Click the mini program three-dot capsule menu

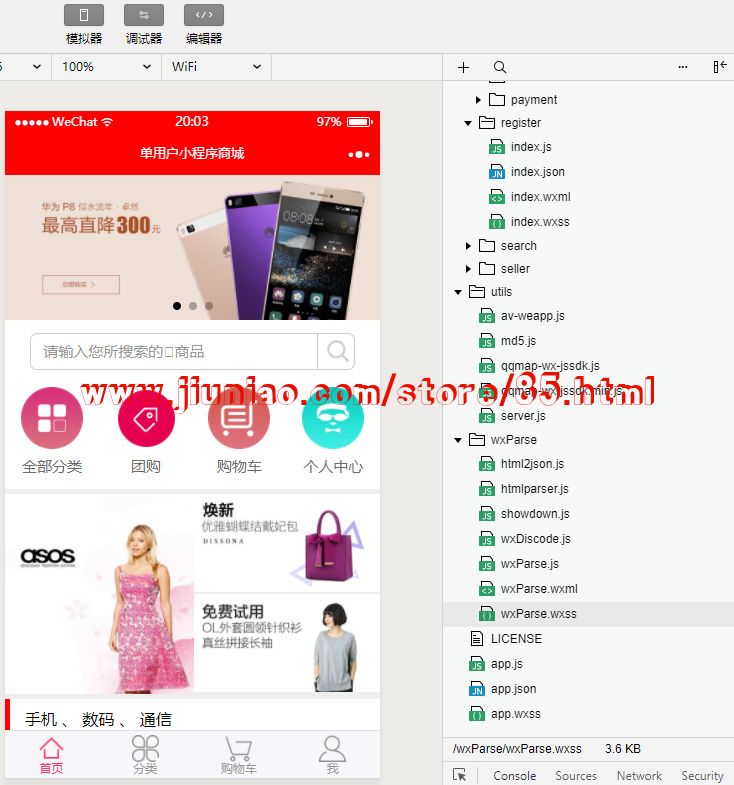click(x=359, y=154)
